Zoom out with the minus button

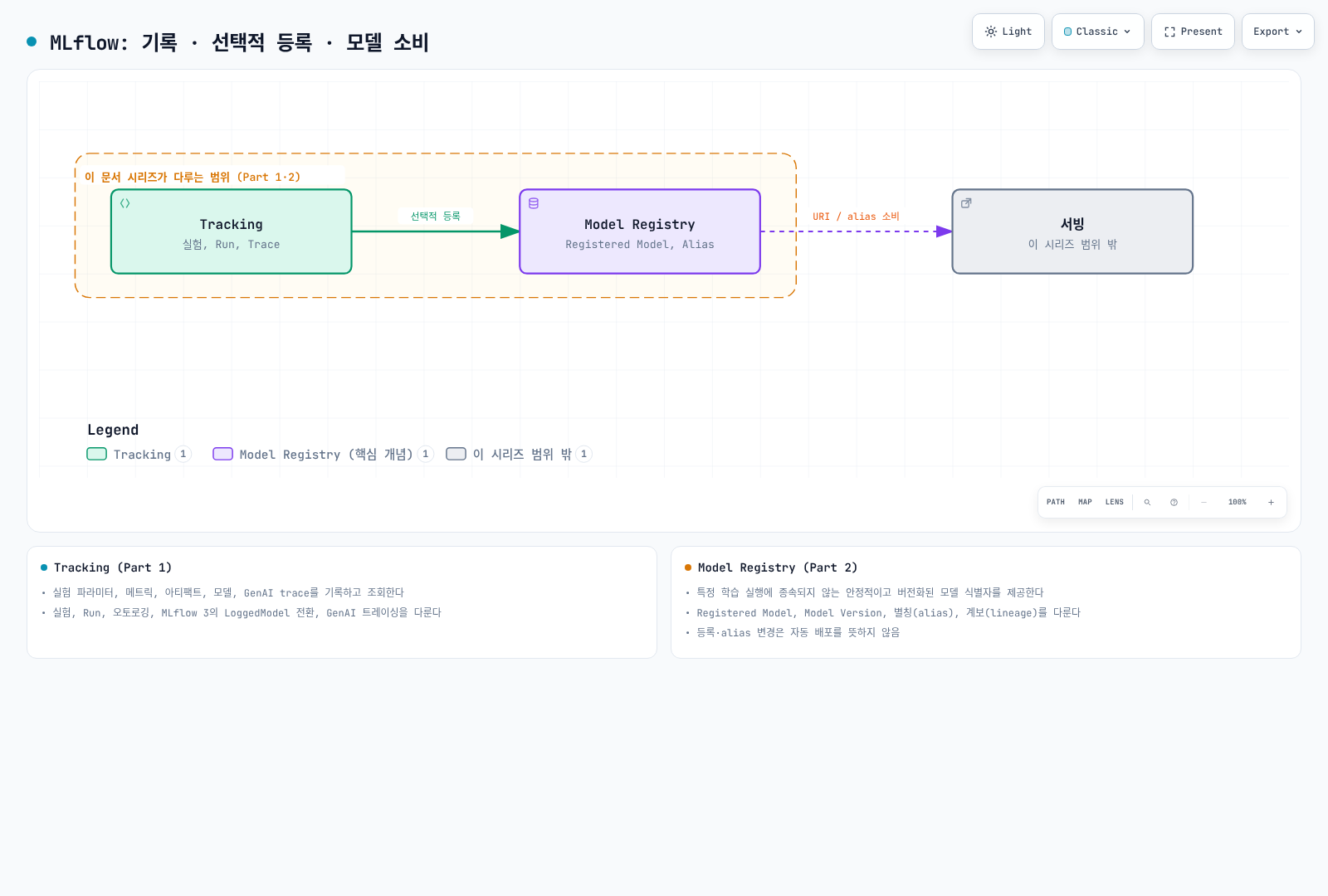pyautogui.click(x=1203, y=502)
